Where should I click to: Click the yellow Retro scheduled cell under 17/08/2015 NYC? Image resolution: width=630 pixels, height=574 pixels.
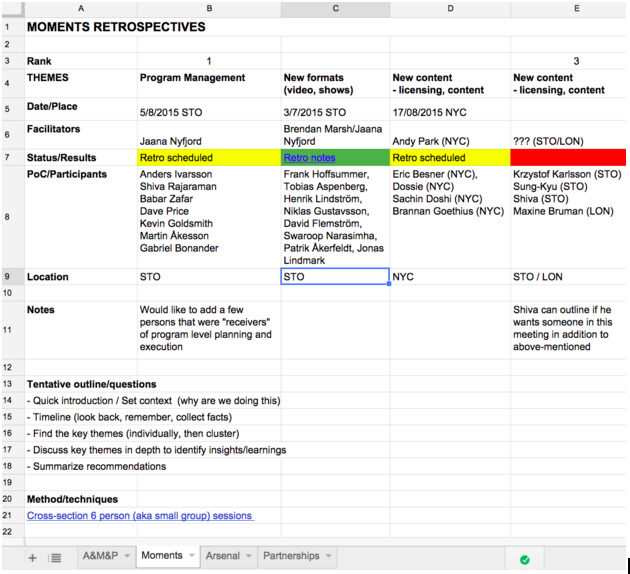coord(450,157)
